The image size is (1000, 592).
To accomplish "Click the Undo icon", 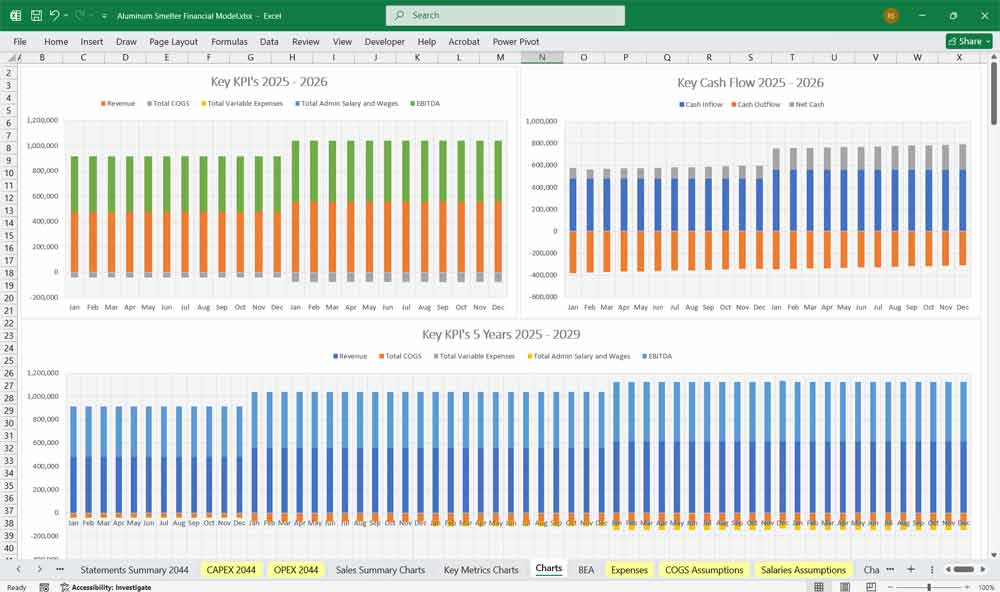I will (56, 15).
